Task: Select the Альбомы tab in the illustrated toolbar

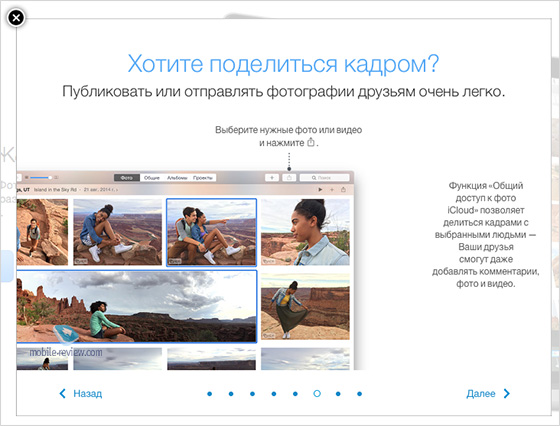Action: click(x=177, y=177)
